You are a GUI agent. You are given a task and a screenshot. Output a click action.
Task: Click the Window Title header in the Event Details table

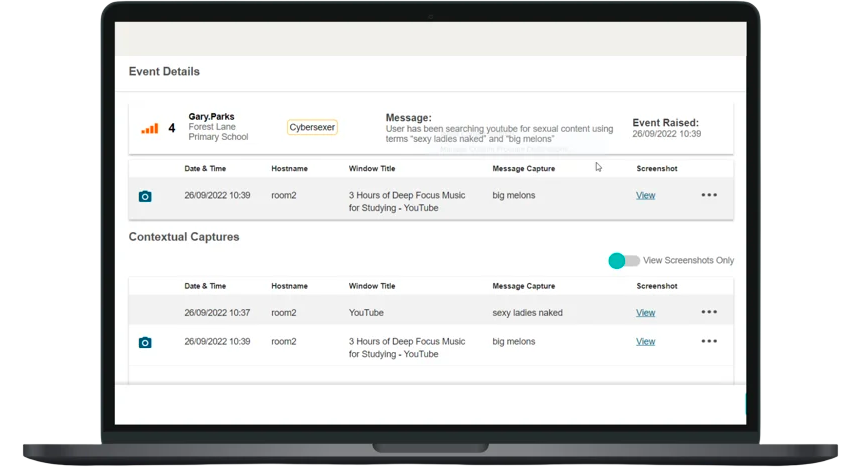point(372,169)
